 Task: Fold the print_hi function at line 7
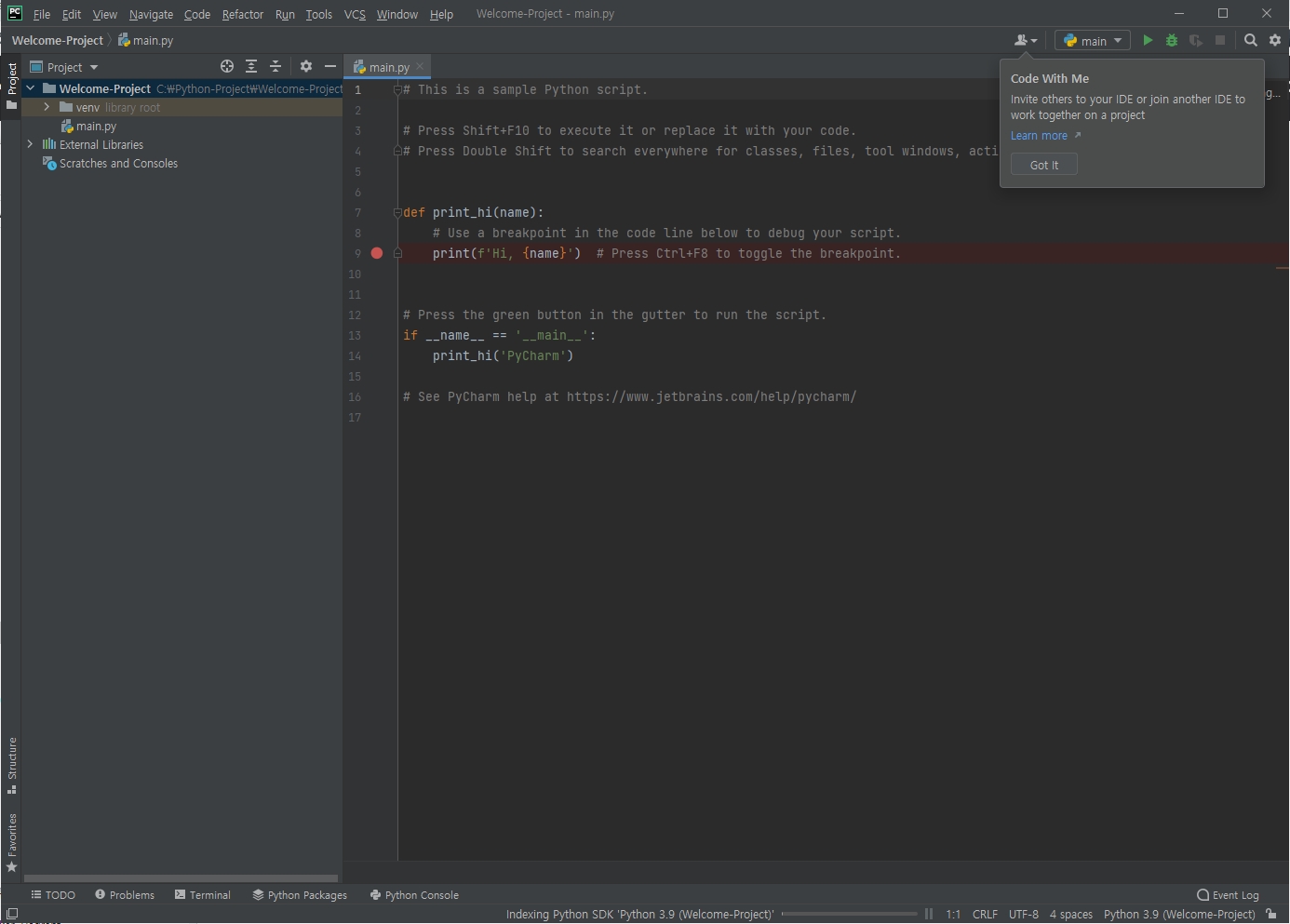(x=397, y=212)
